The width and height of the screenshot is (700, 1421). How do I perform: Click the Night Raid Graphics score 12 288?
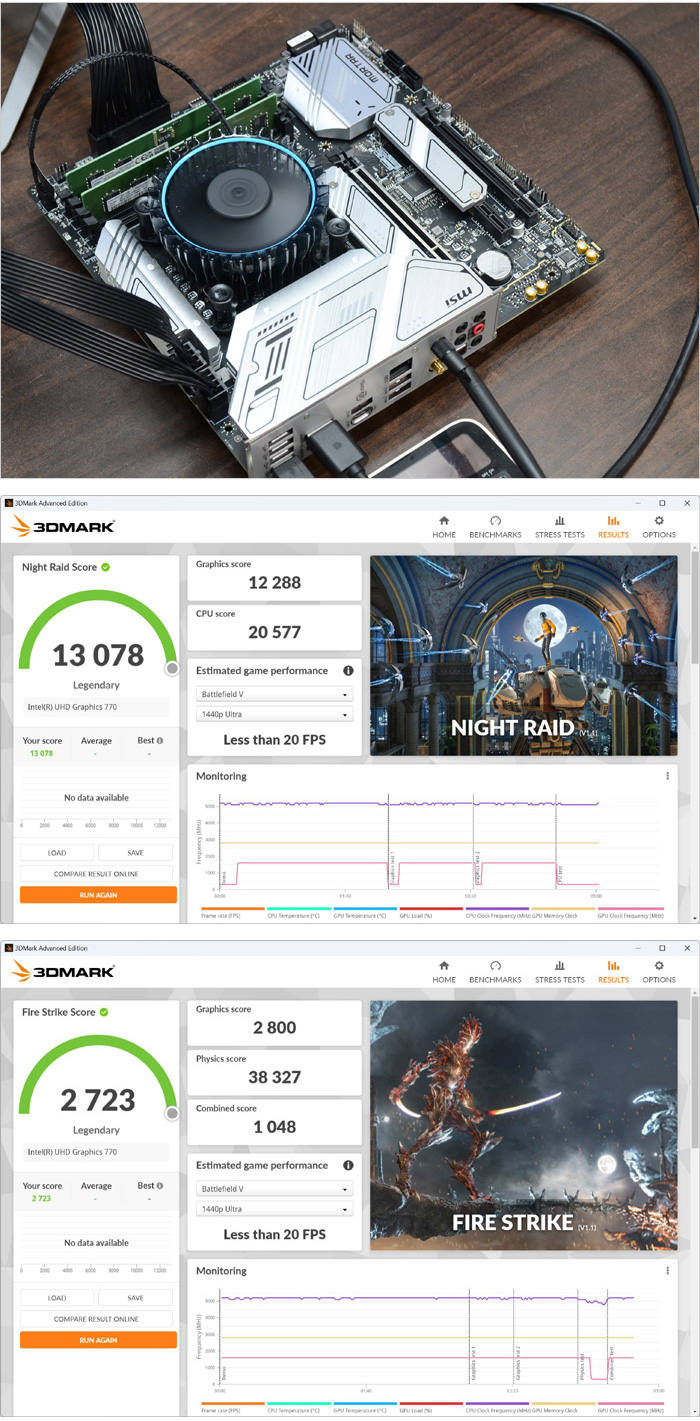pos(274,583)
